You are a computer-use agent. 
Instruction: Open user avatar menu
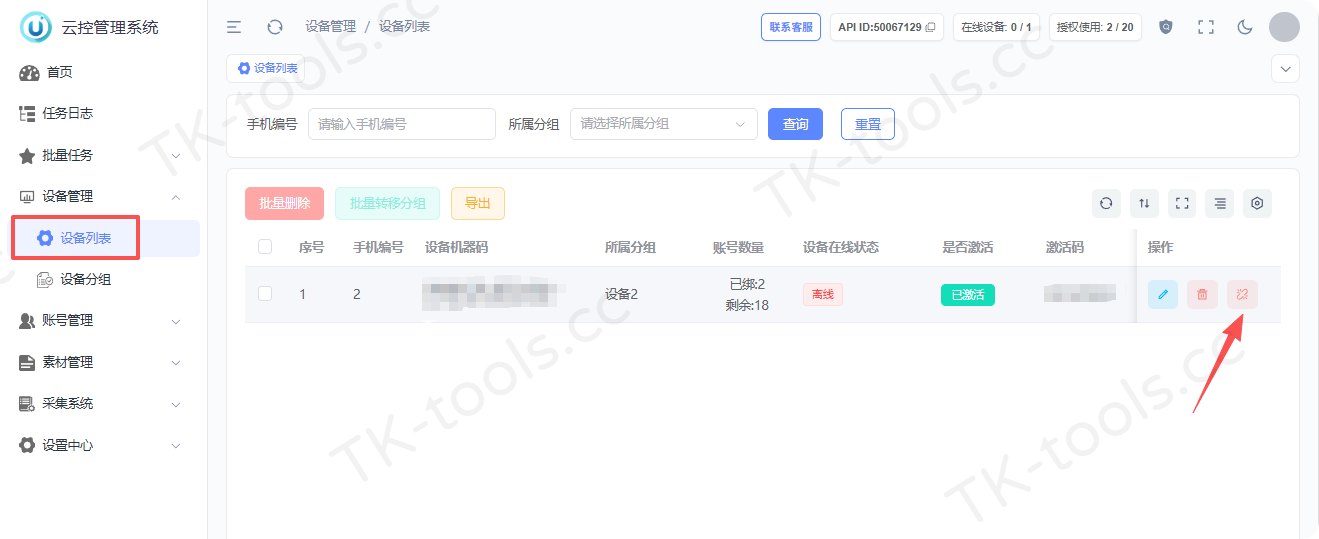pos(1284,27)
